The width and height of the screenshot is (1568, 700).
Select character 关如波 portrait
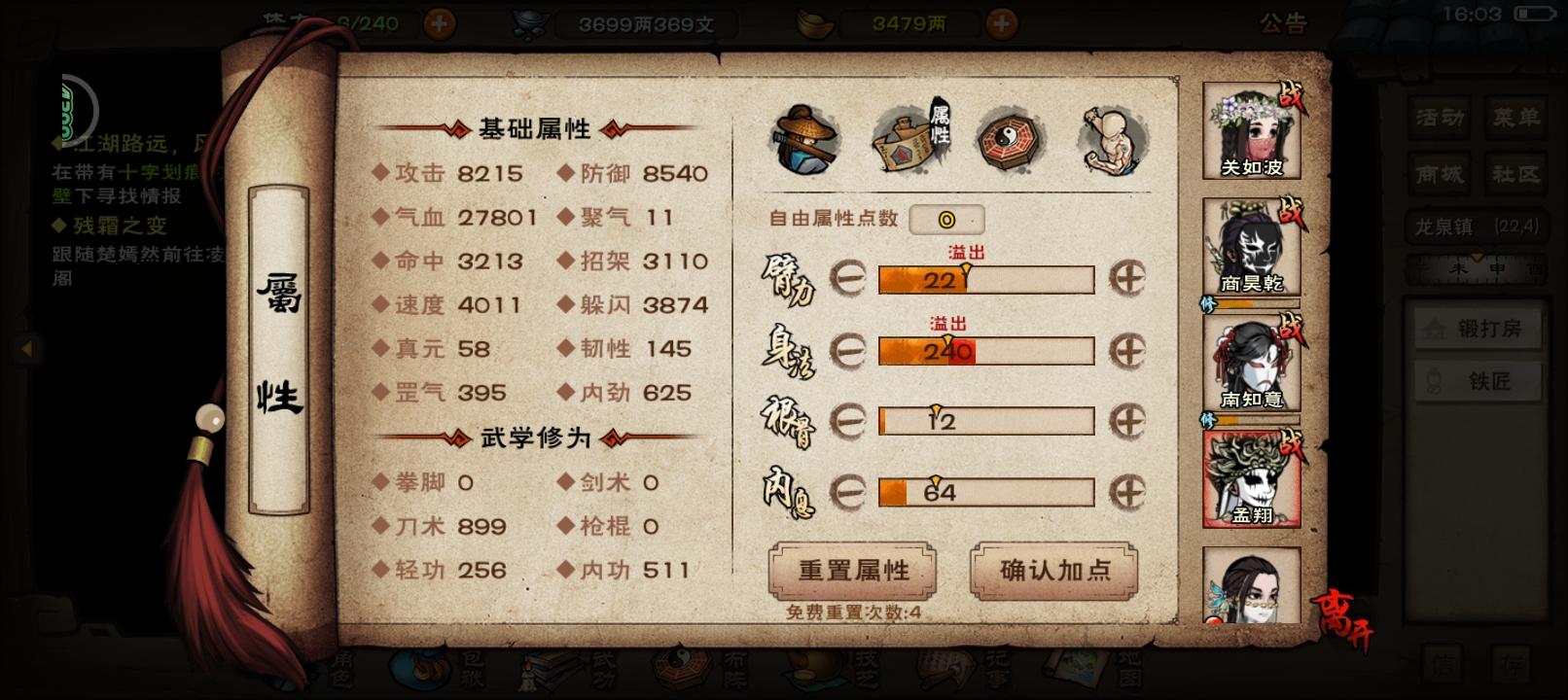coord(1252,131)
